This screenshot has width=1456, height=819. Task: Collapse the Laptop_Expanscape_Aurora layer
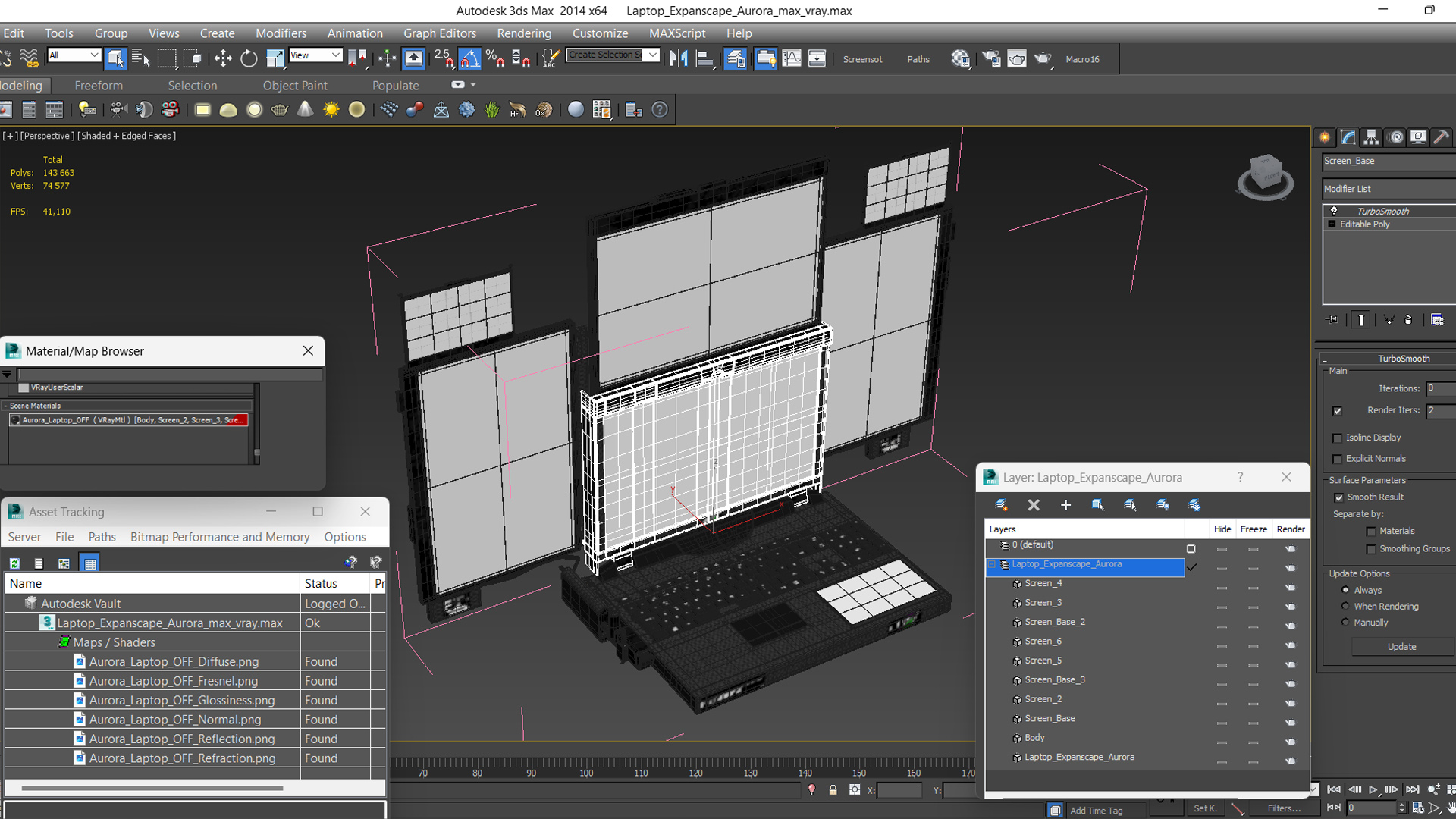(991, 565)
